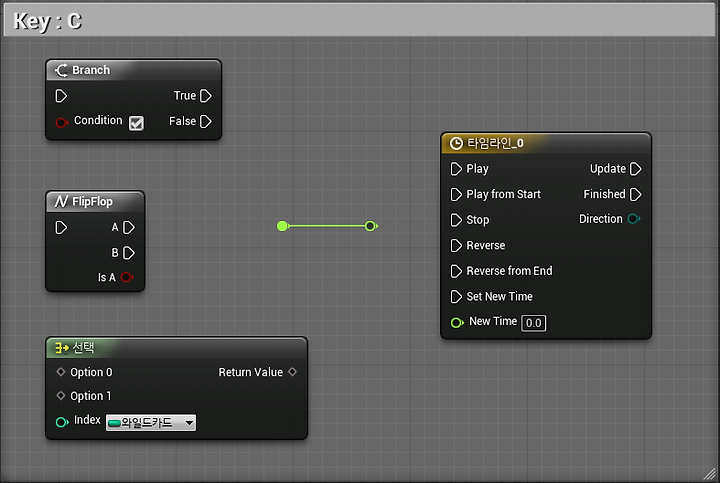
Task: Click the False output pin on Branch
Action: pyautogui.click(x=206, y=122)
